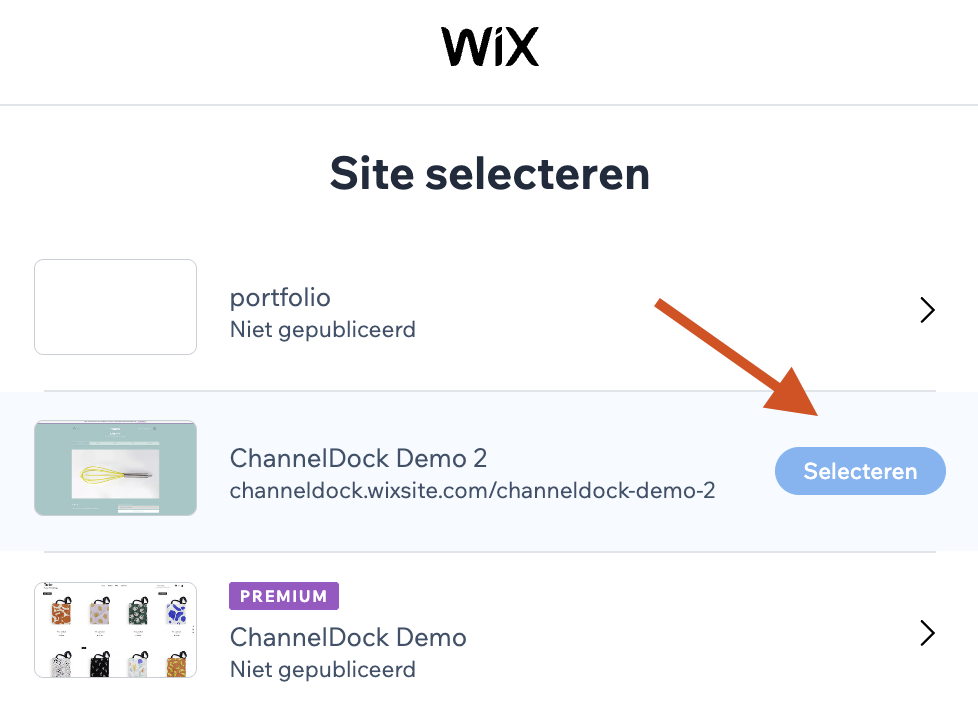Click the Wix logo at top

click(490, 46)
